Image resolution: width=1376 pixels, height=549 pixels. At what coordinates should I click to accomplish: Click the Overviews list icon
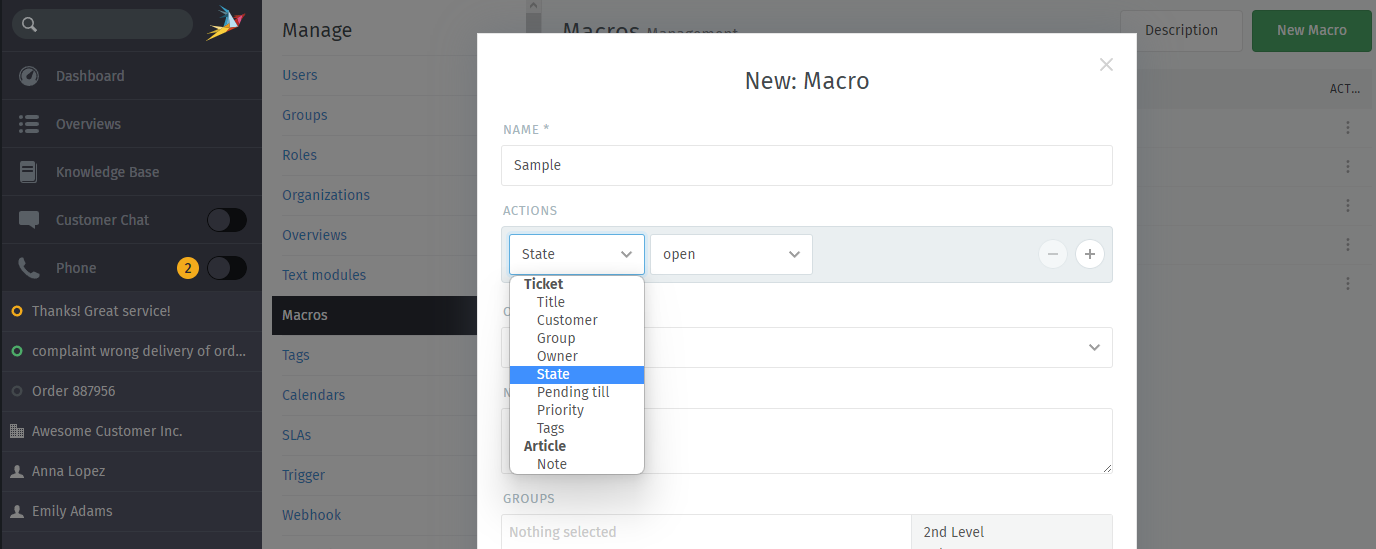point(29,124)
